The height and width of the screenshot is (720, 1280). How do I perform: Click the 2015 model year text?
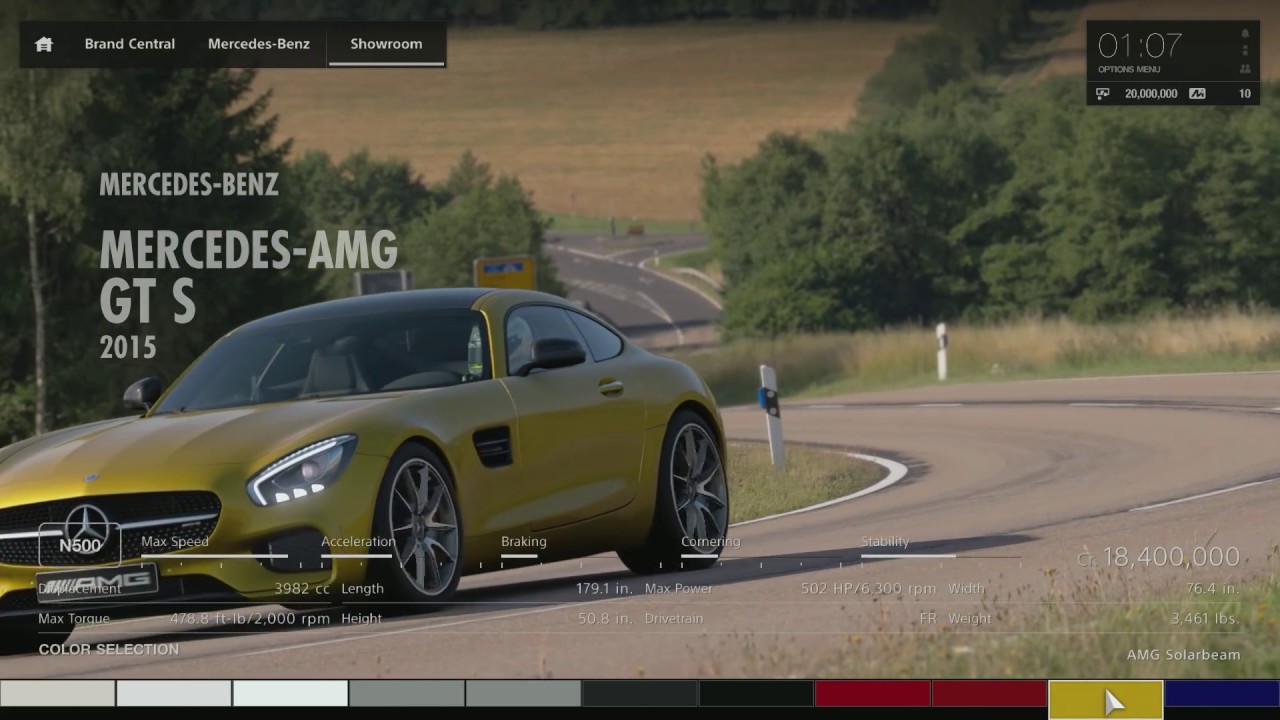(x=128, y=347)
